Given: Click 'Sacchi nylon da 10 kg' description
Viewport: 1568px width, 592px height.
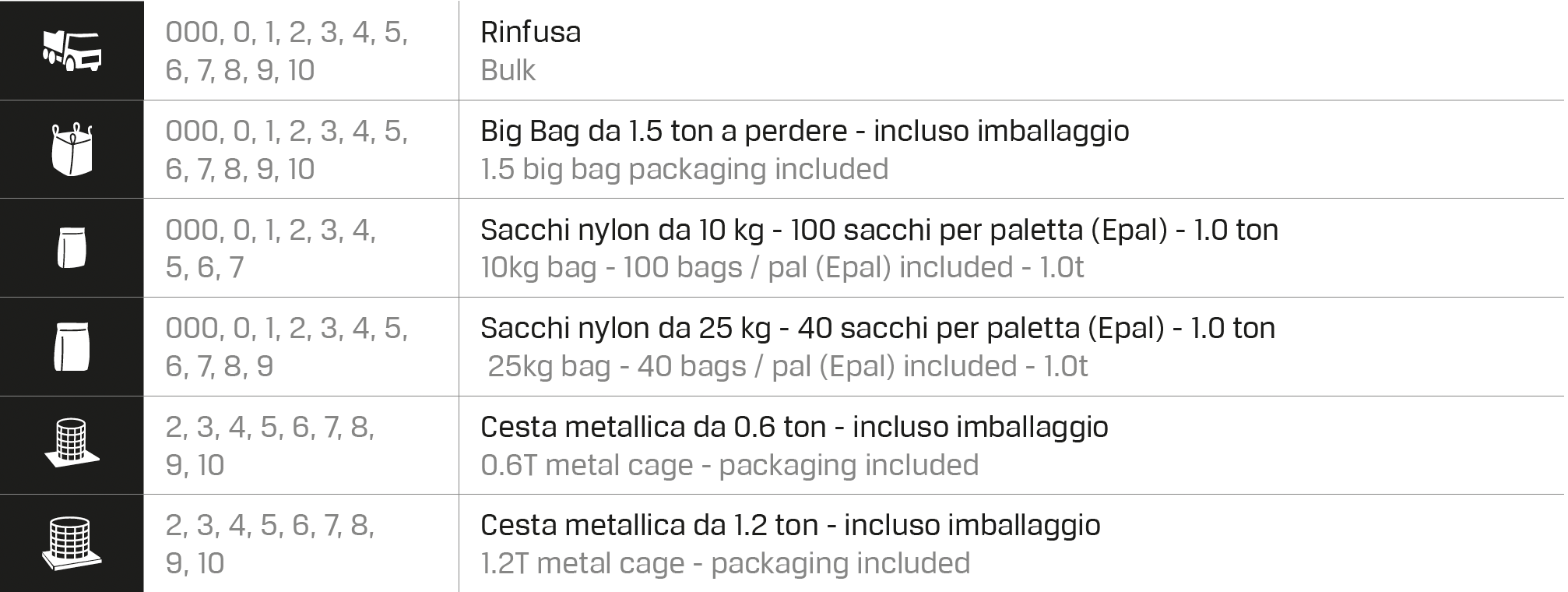Looking at the screenshot, I should click(878, 230).
